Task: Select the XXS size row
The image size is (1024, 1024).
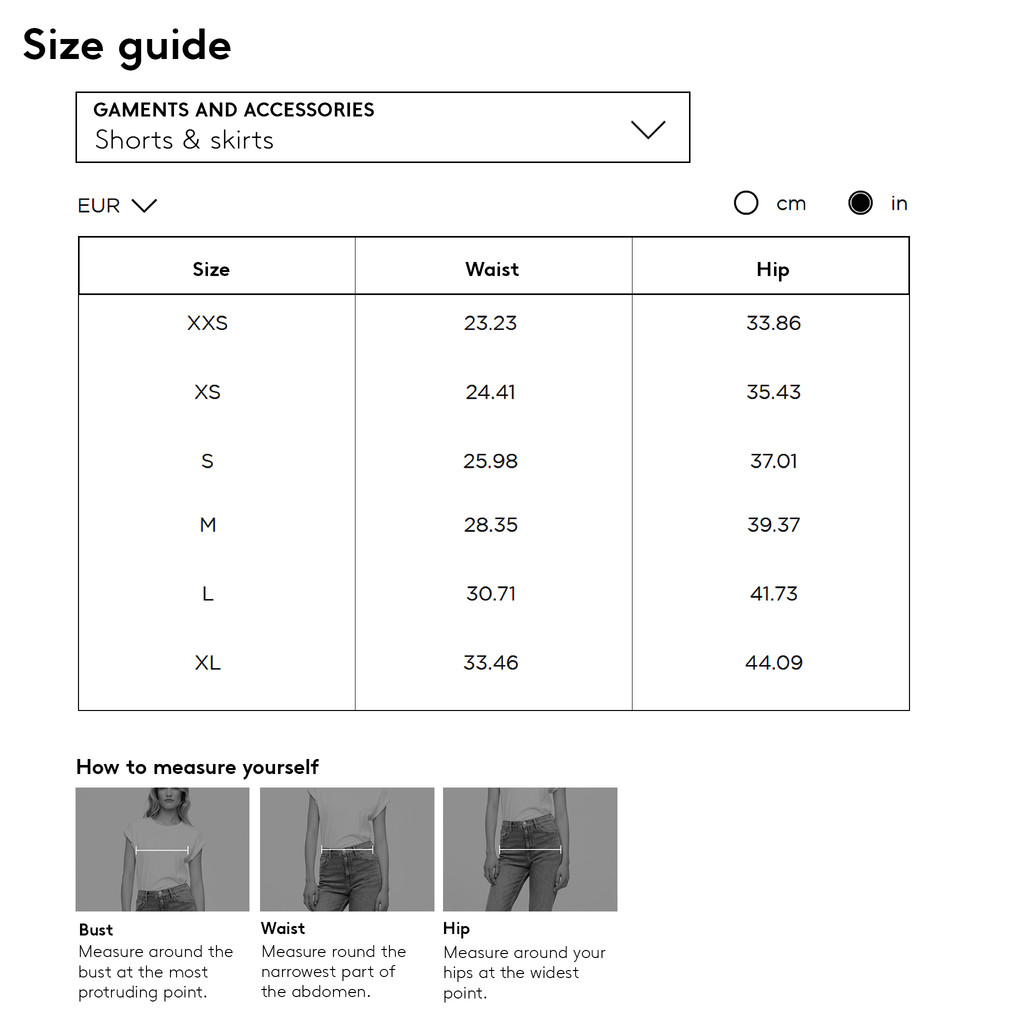Action: pyautogui.click(x=494, y=323)
